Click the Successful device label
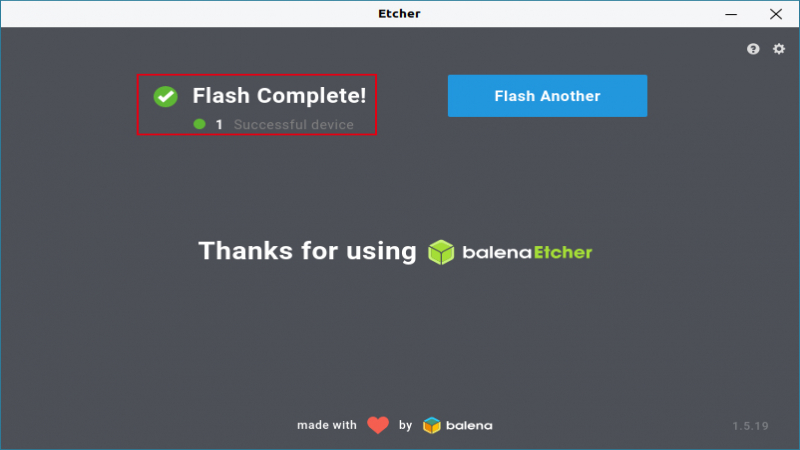 point(293,124)
